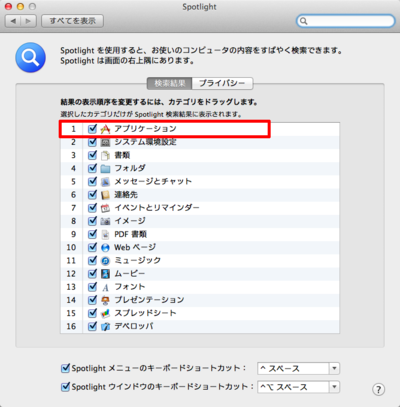
Task: Click the PDF 書類 icon
Action: [105, 234]
